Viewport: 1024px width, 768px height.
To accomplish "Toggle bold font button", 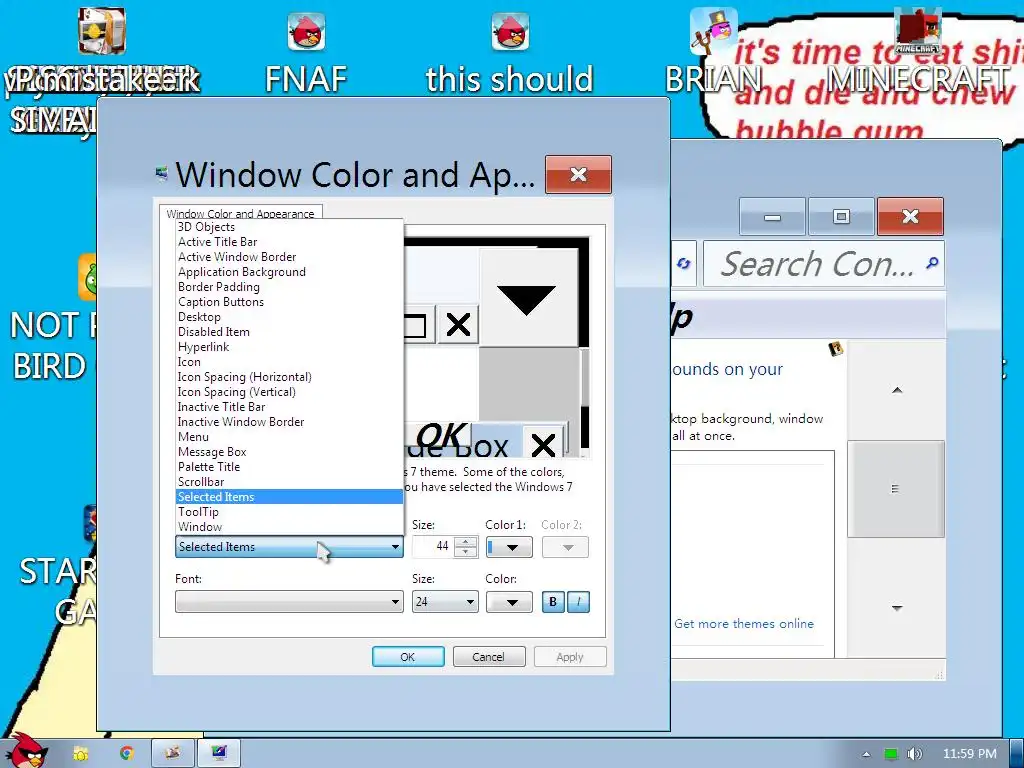I will [x=553, y=601].
